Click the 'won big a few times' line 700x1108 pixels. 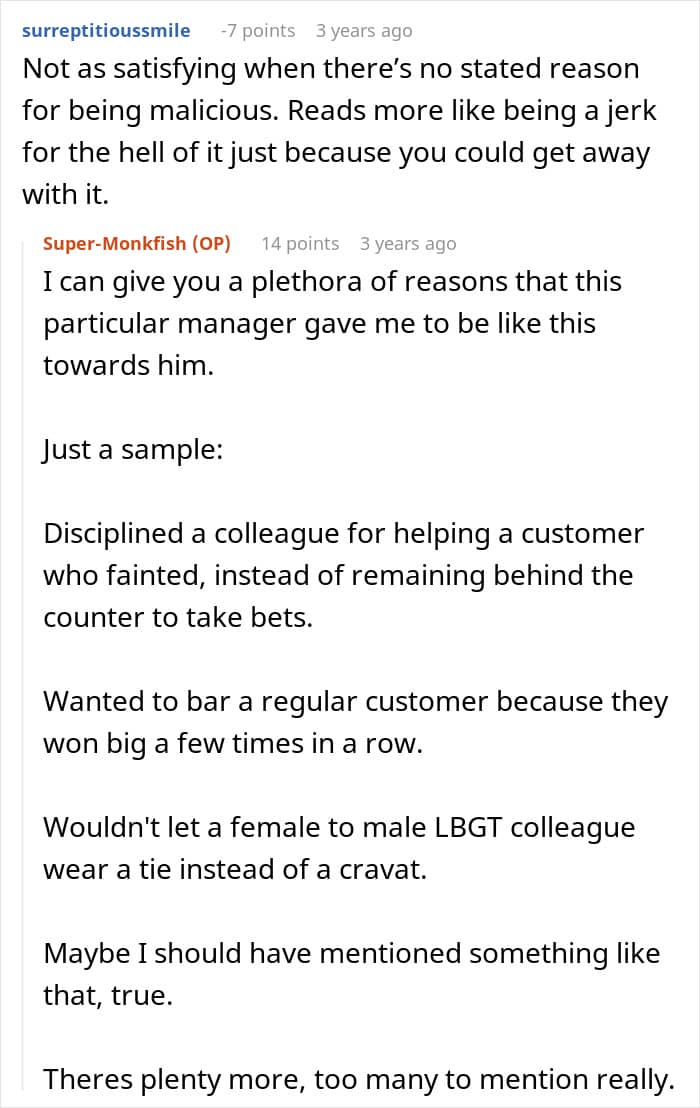pyautogui.click(x=233, y=743)
